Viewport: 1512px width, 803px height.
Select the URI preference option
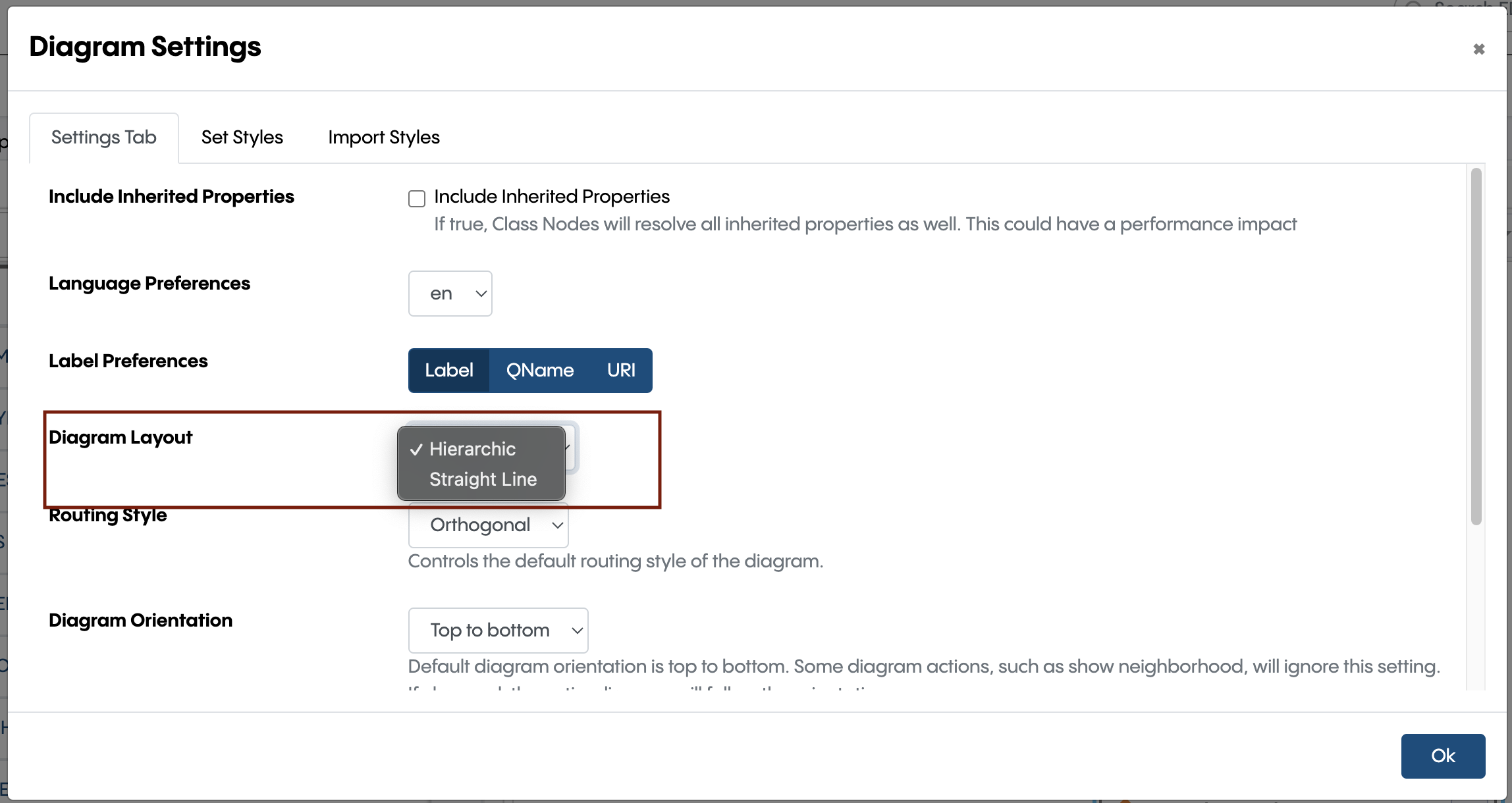click(x=622, y=369)
